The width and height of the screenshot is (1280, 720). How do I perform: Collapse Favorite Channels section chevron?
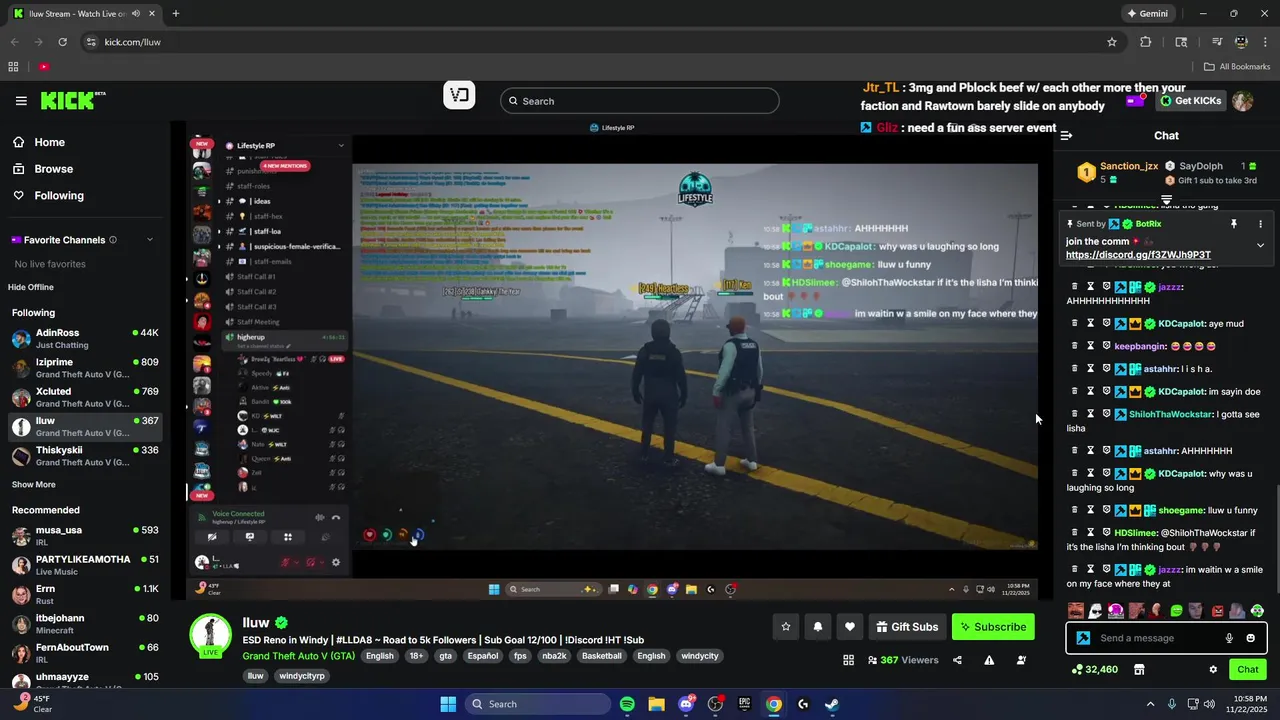(x=150, y=240)
